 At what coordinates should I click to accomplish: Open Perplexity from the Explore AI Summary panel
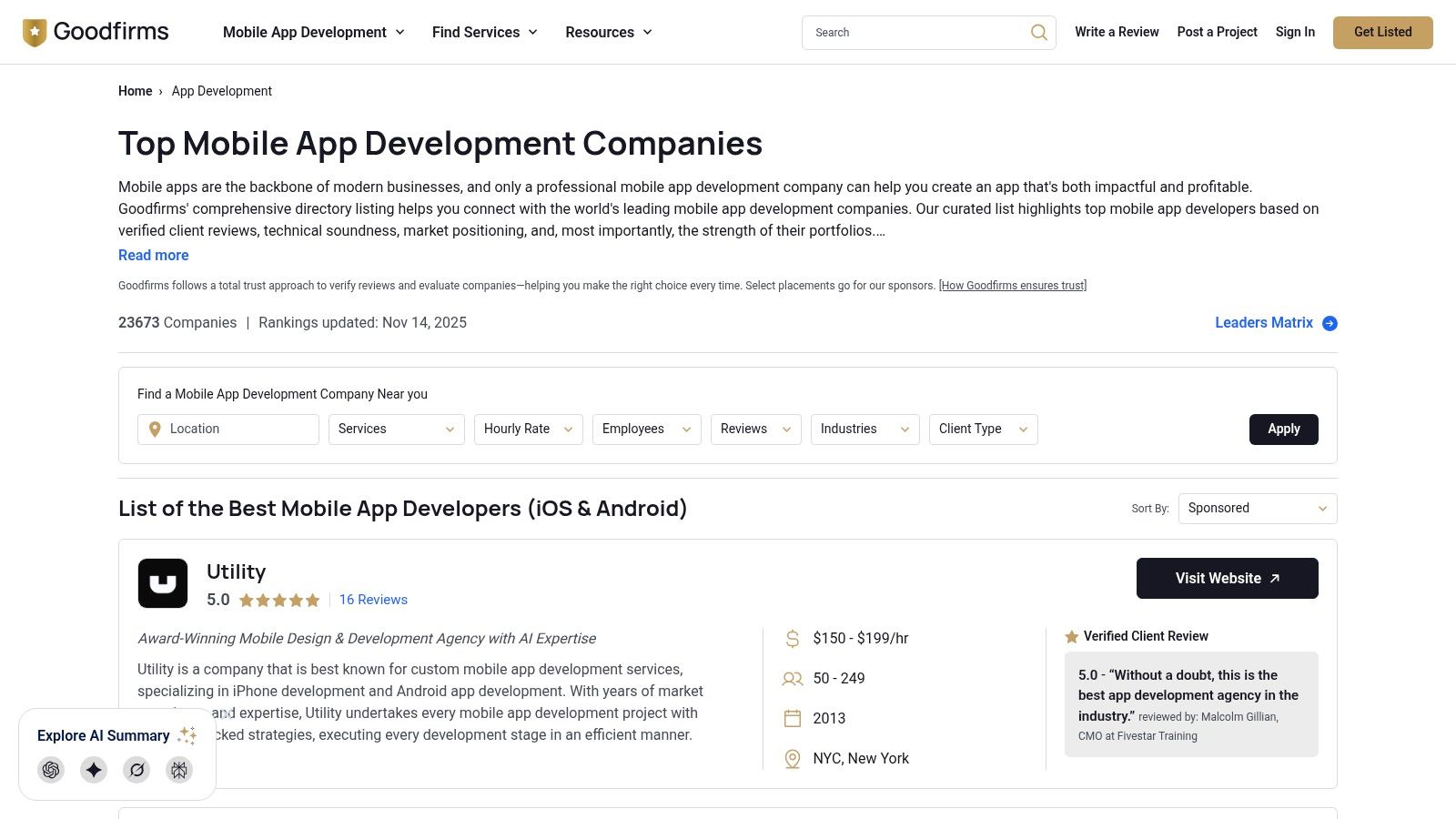(178, 770)
